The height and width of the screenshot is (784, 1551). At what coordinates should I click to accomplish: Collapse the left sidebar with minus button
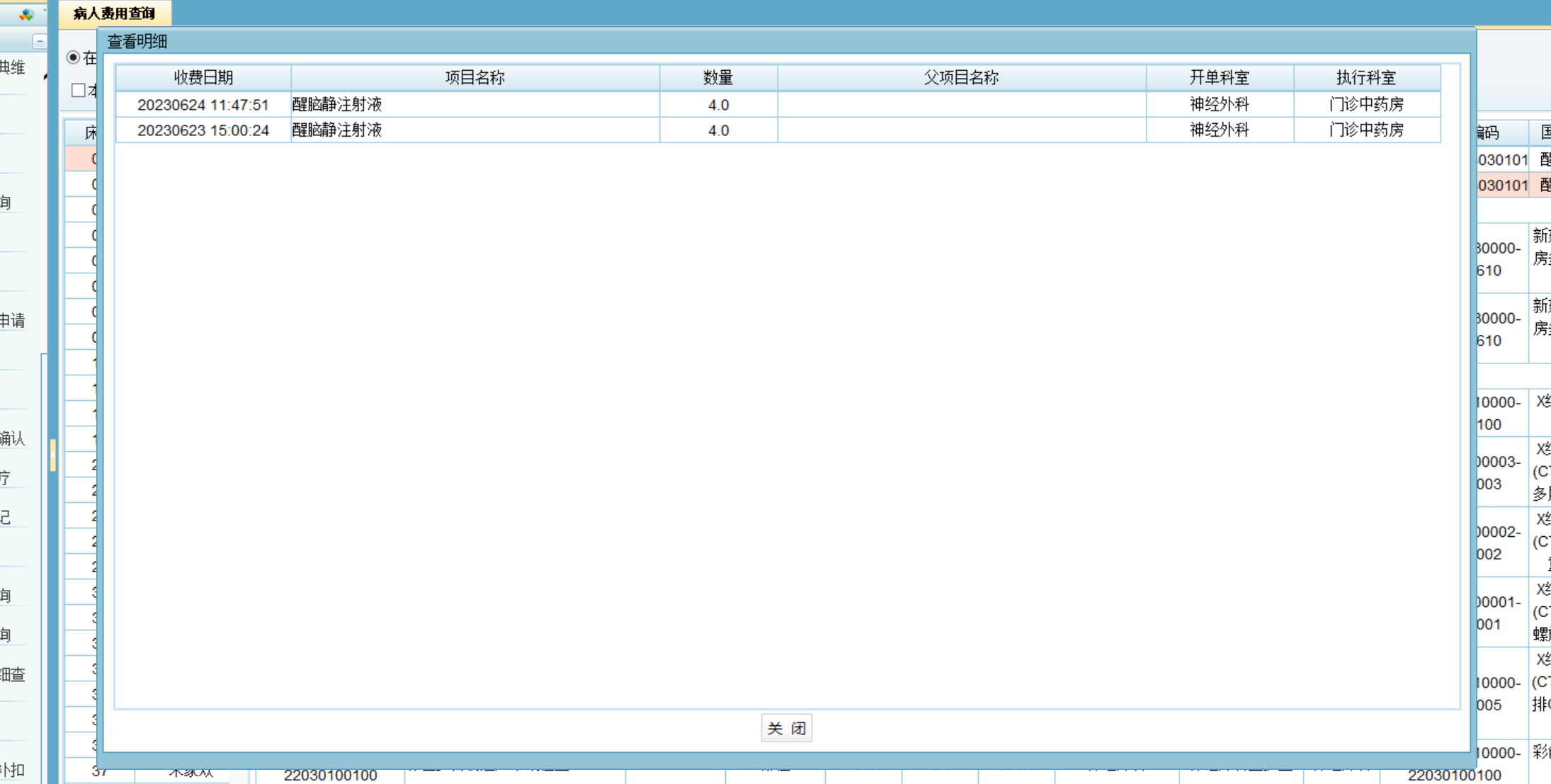tap(40, 42)
